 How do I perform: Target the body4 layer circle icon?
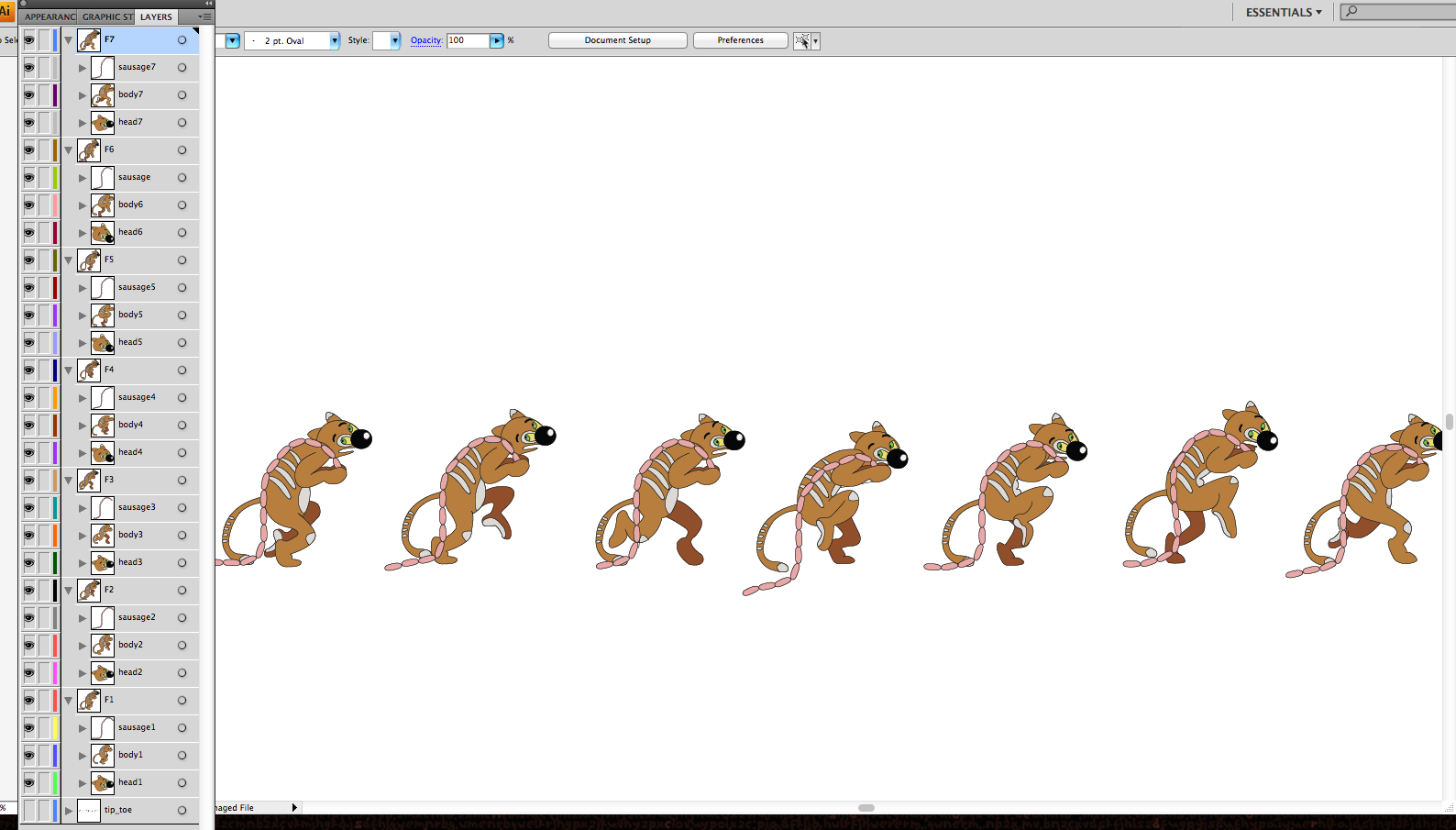(182, 426)
